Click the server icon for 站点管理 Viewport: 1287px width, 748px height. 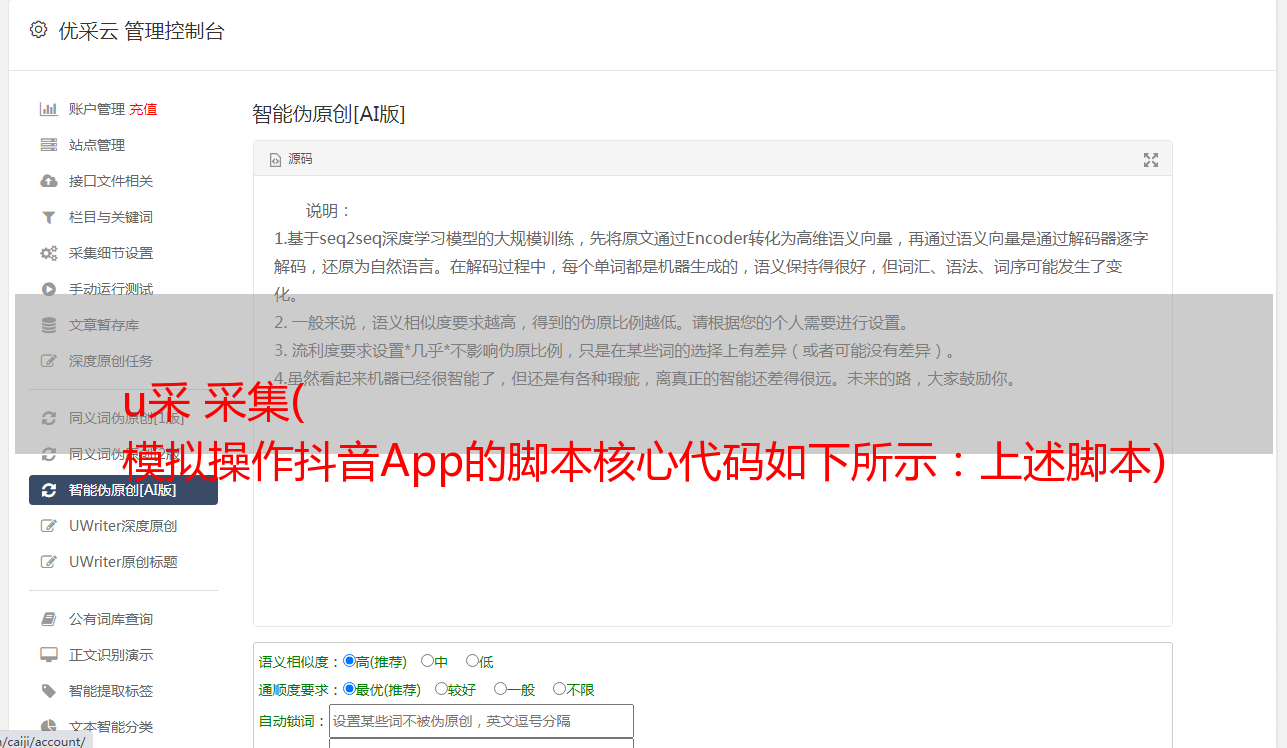point(48,145)
